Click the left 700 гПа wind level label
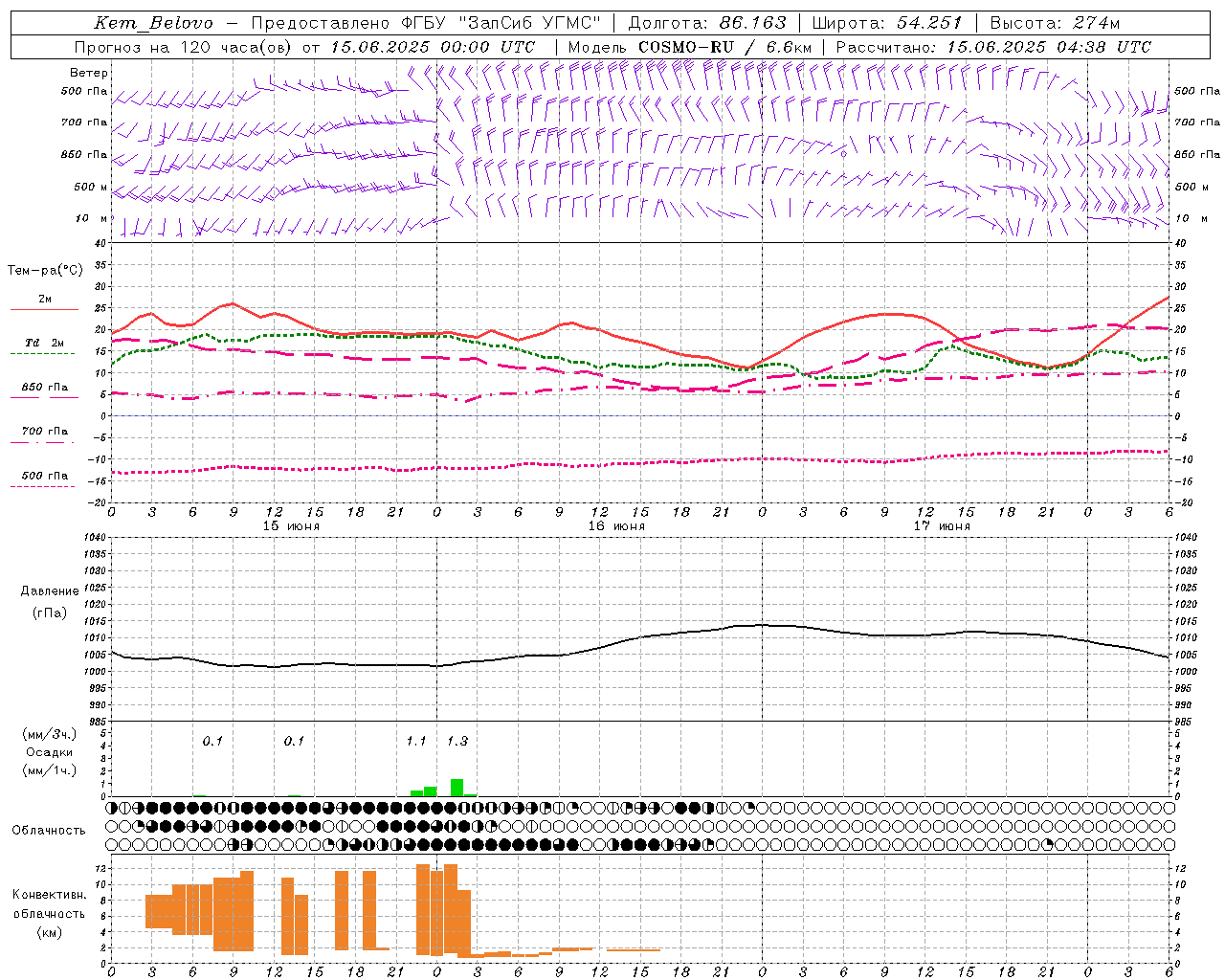 (84, 122)
